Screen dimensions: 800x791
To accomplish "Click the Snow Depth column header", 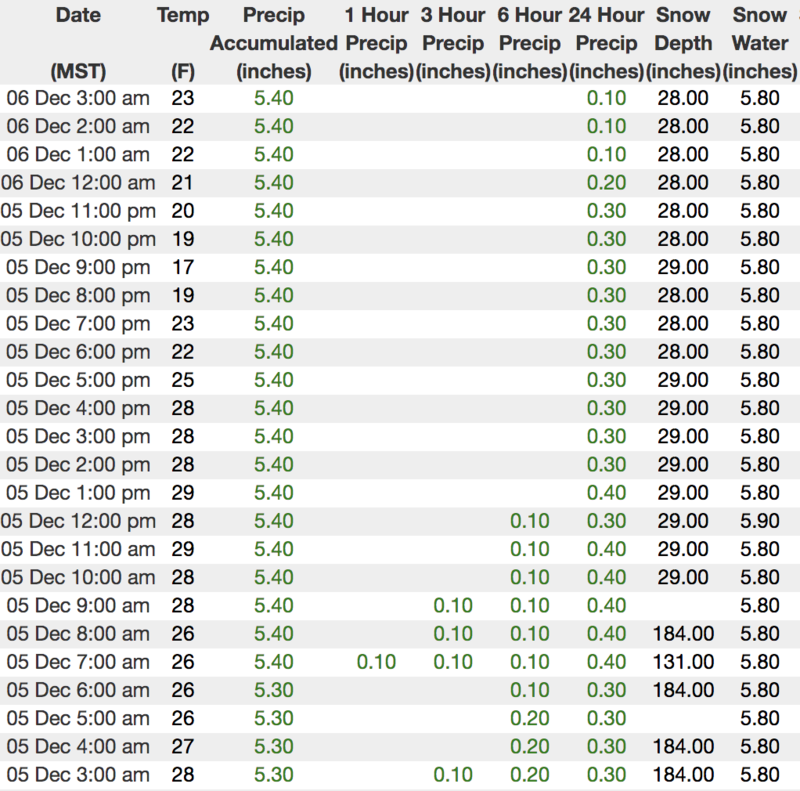I will click(x=684, y=43).
